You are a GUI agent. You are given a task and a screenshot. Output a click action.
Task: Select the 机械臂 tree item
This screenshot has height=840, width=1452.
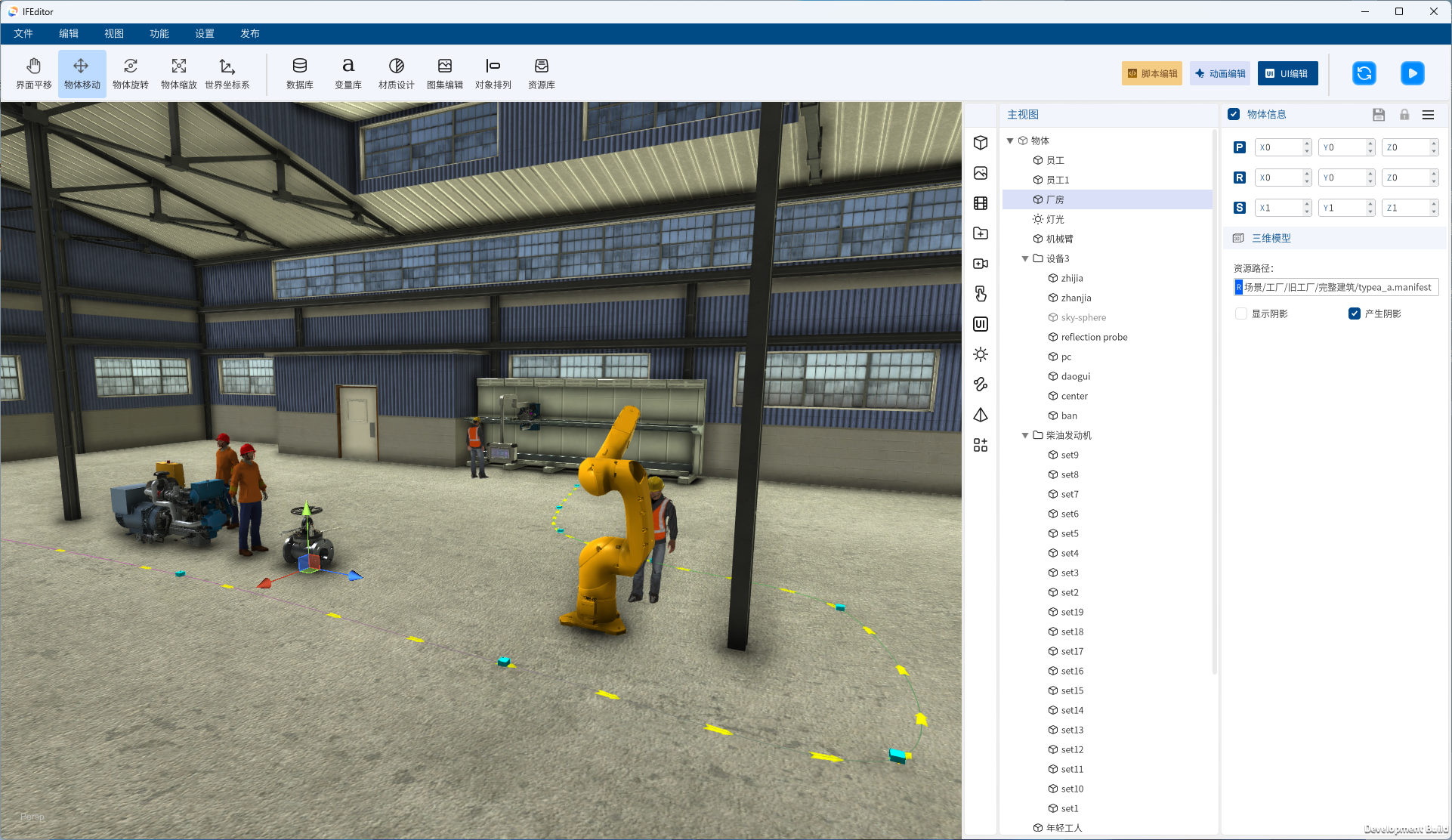(1108, 239)
